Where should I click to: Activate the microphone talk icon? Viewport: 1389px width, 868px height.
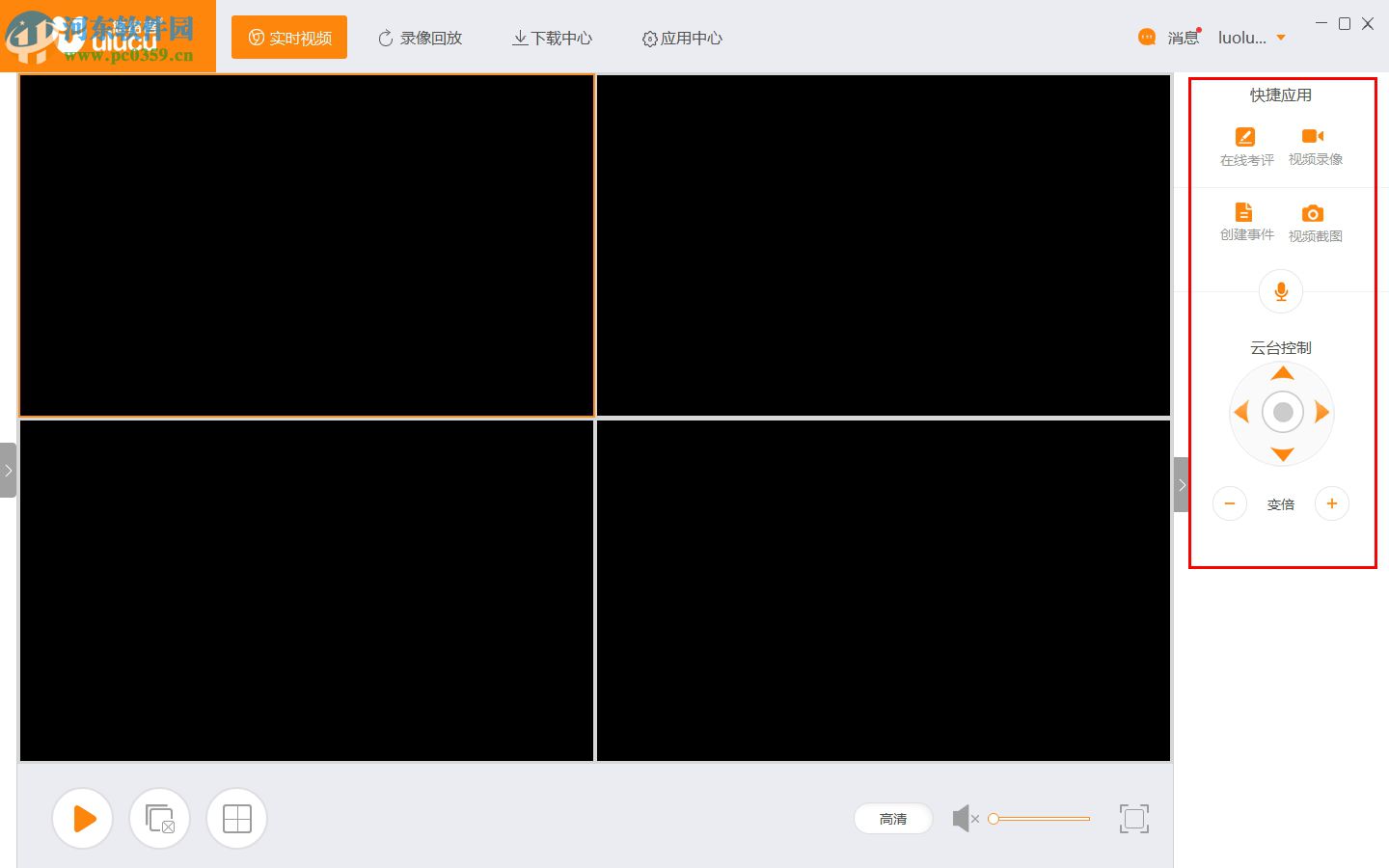pos(1281,290)
